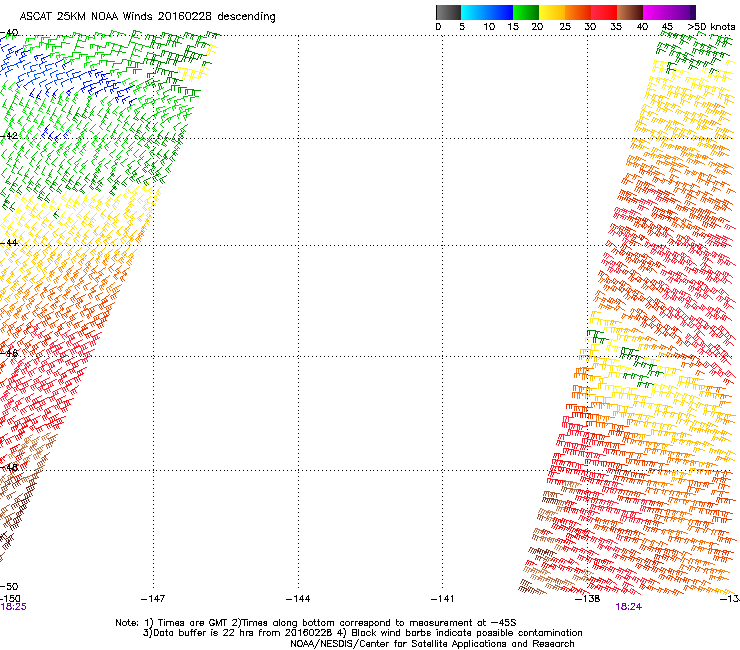Click the -147 longitude axis label
The width and height of the screenshot is (740, 650).
(x=153, y=599)
